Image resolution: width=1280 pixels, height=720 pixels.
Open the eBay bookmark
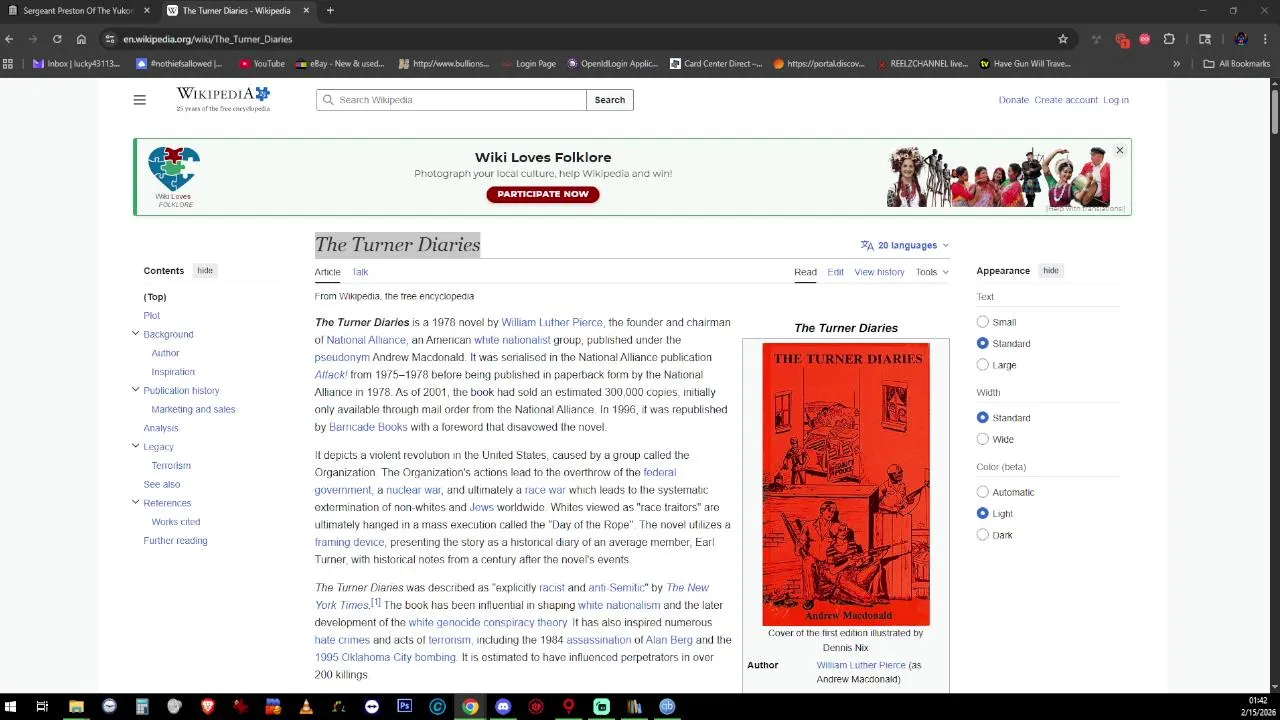340,64
